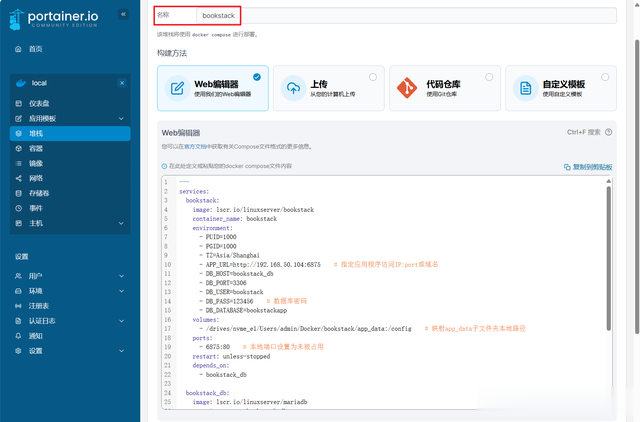
Task: Click the 存储卷 database icon
Action: pos(18,193)
